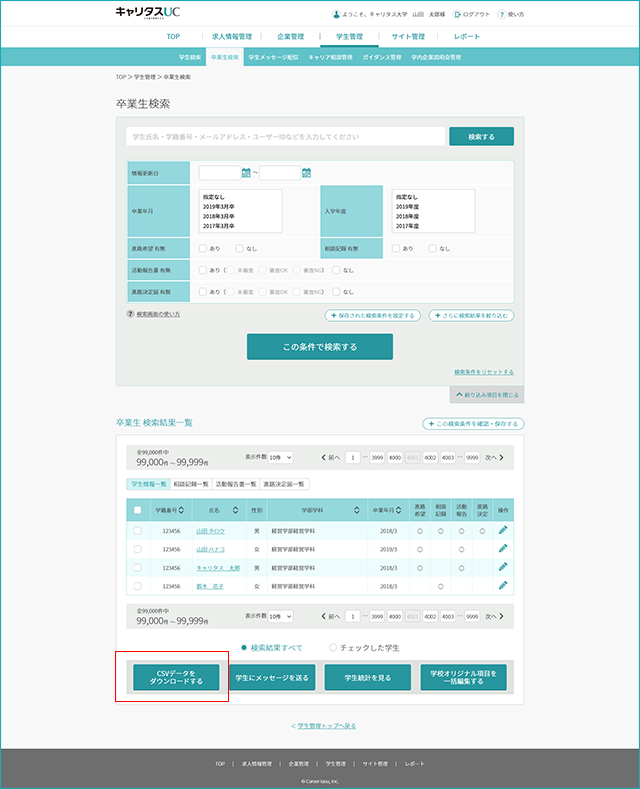Open the start-date calendar picker icon

(x=246, y=173)
